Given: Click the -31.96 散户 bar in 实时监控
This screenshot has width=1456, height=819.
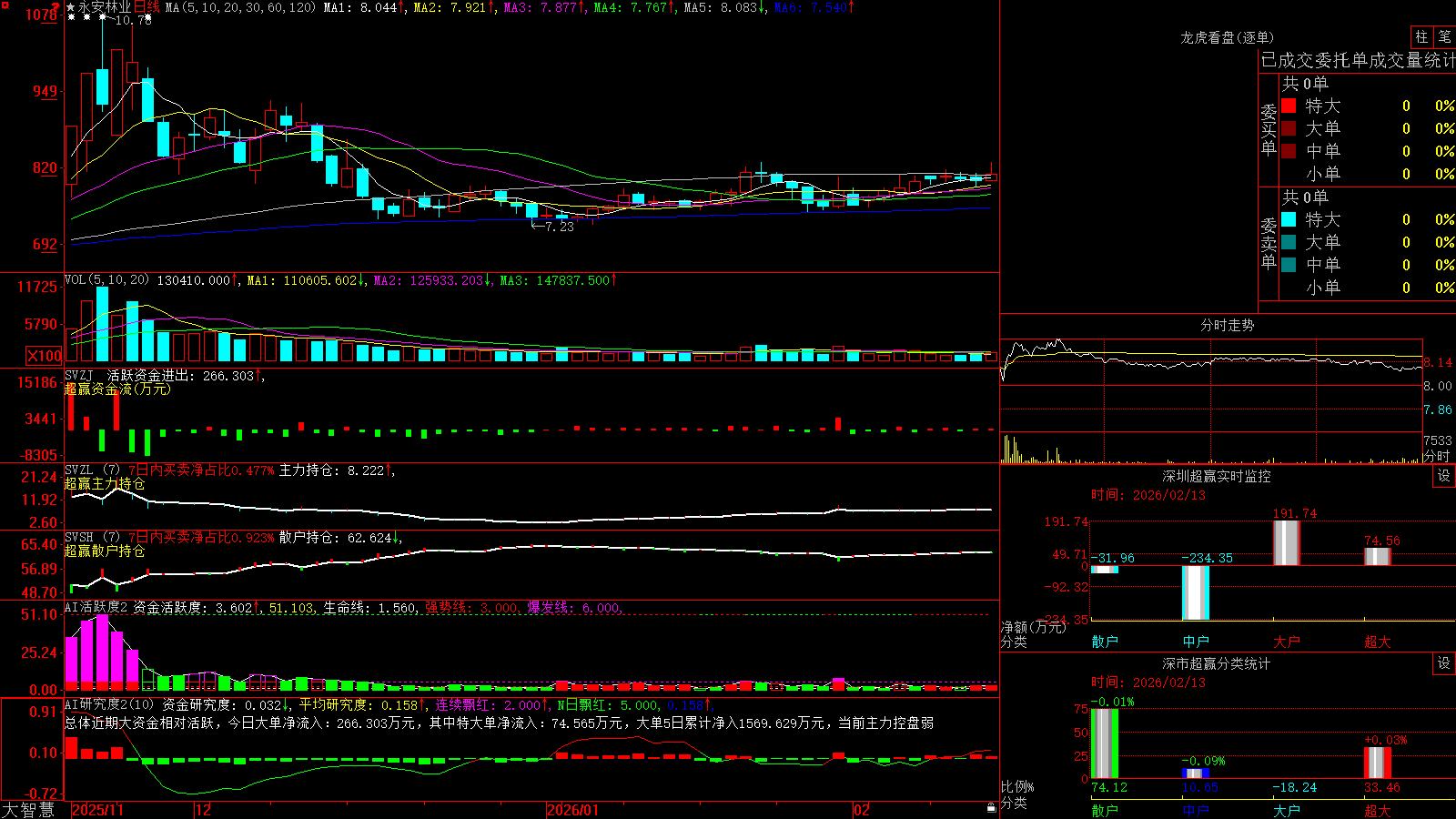Looking at the screenshot, I should (x=1104, y=570).
